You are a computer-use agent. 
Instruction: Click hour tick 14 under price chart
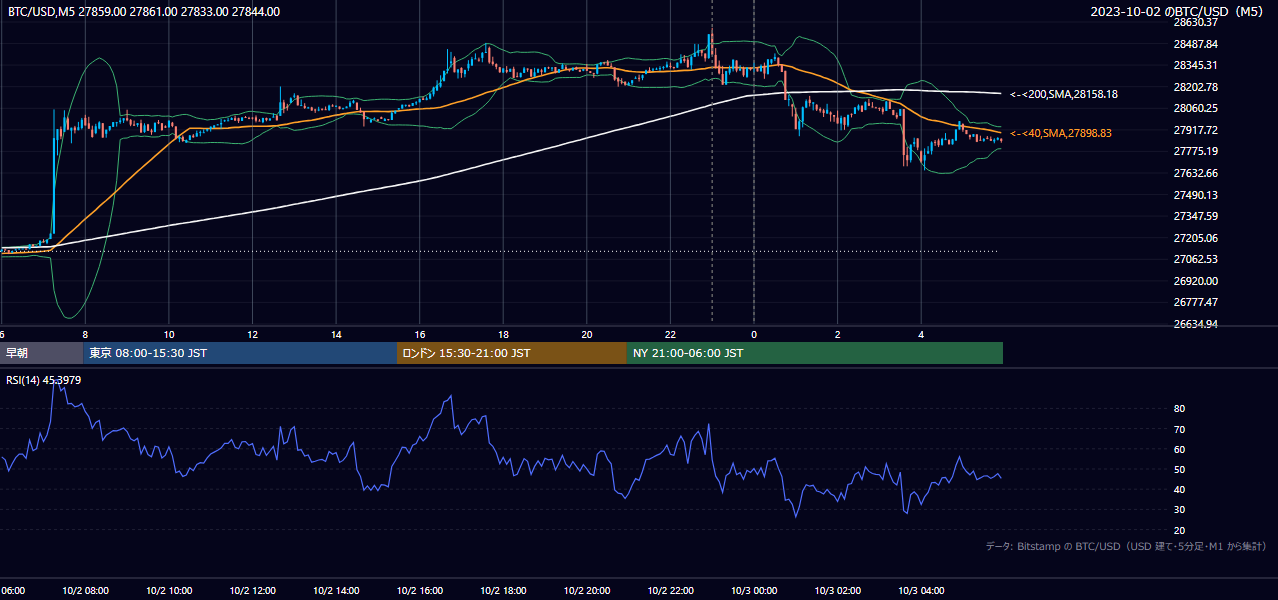coord(336,335)
